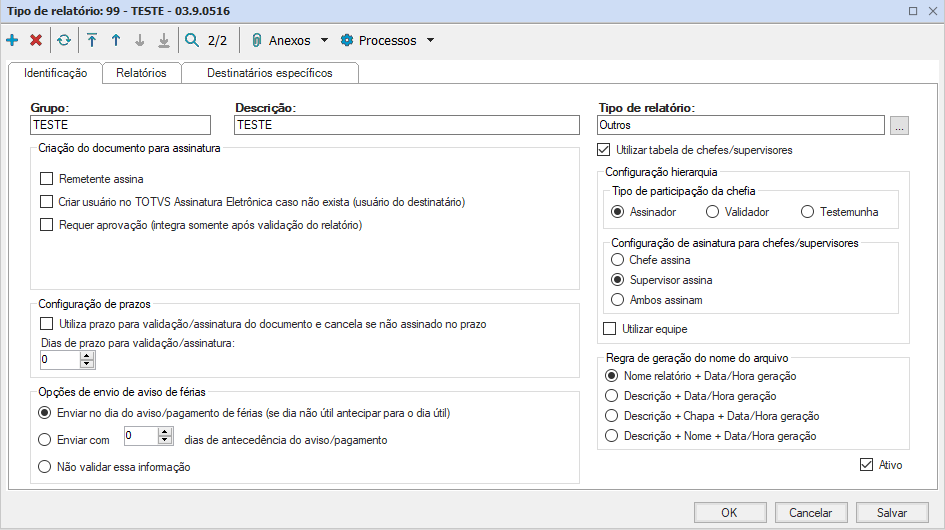
Task: Confirm with the OK button
Action: 730,513
